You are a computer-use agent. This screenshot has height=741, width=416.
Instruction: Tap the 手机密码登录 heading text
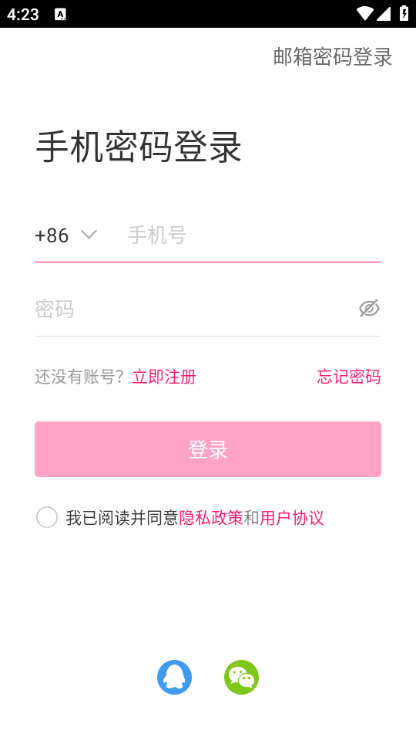point(139,147)
